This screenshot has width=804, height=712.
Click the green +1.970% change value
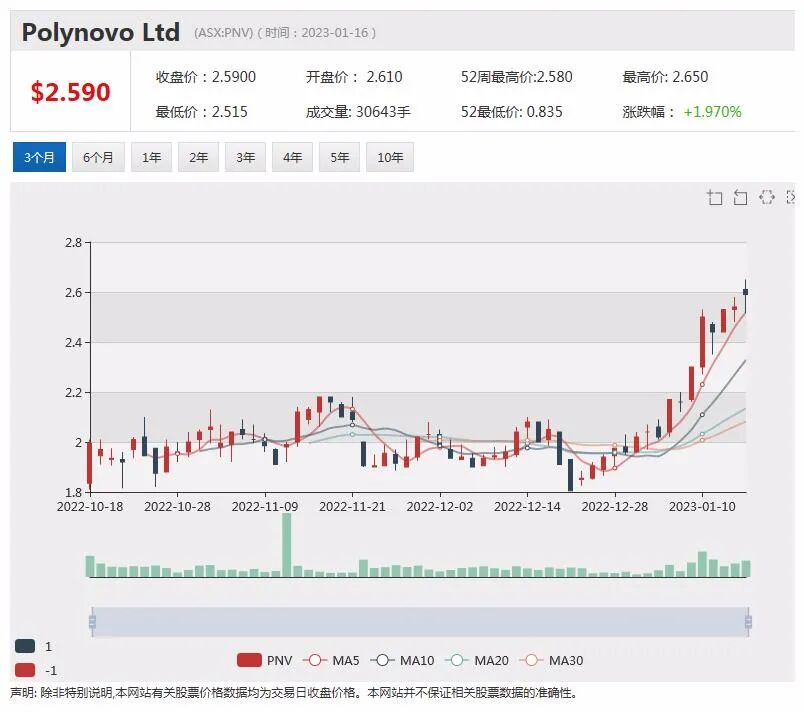click(712, 112)
